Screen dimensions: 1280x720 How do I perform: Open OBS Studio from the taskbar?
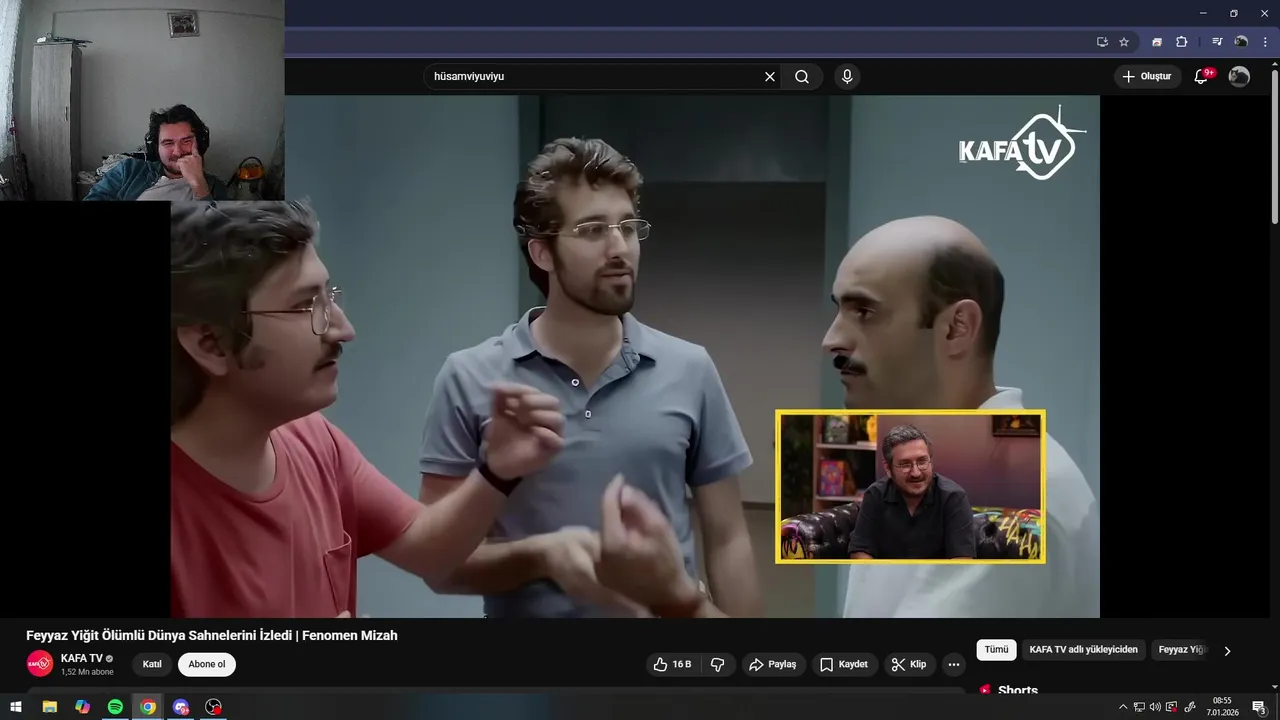[x=213, y=707]
